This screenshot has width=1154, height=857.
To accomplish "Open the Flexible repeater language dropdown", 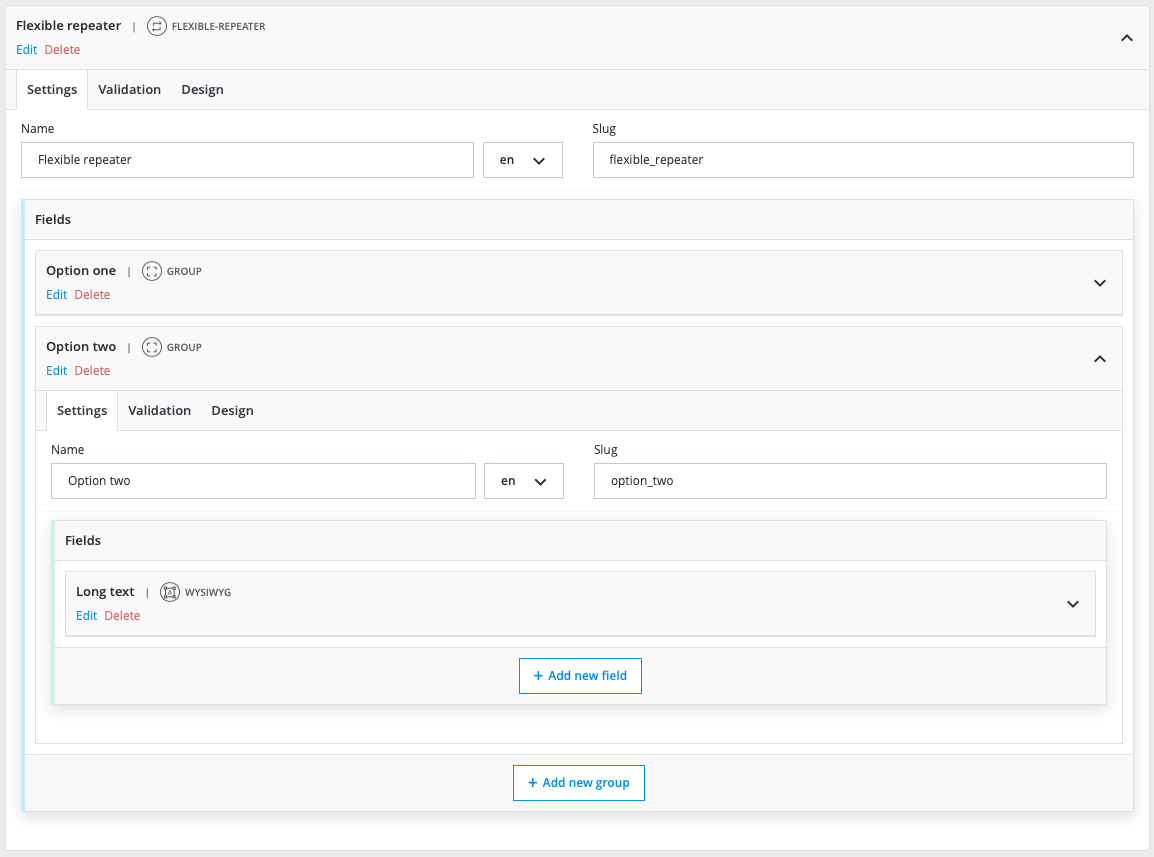I will 522,160.
